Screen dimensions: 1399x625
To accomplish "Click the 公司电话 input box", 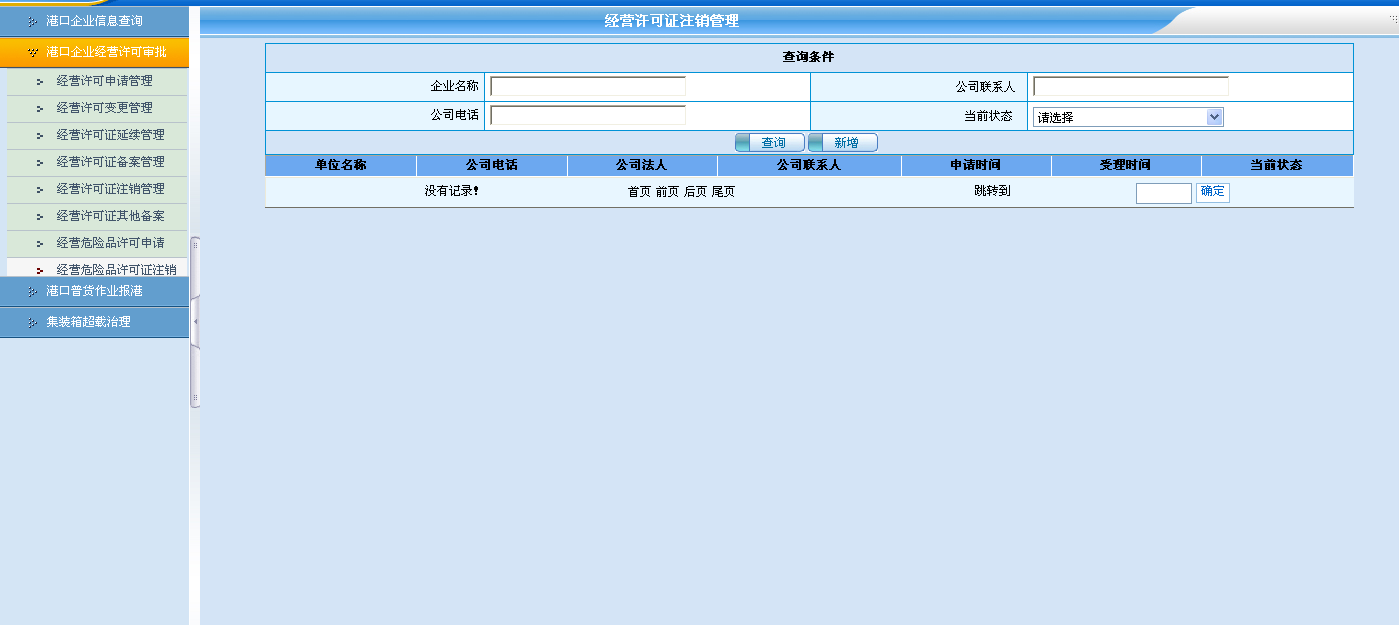I will (588, 115).
